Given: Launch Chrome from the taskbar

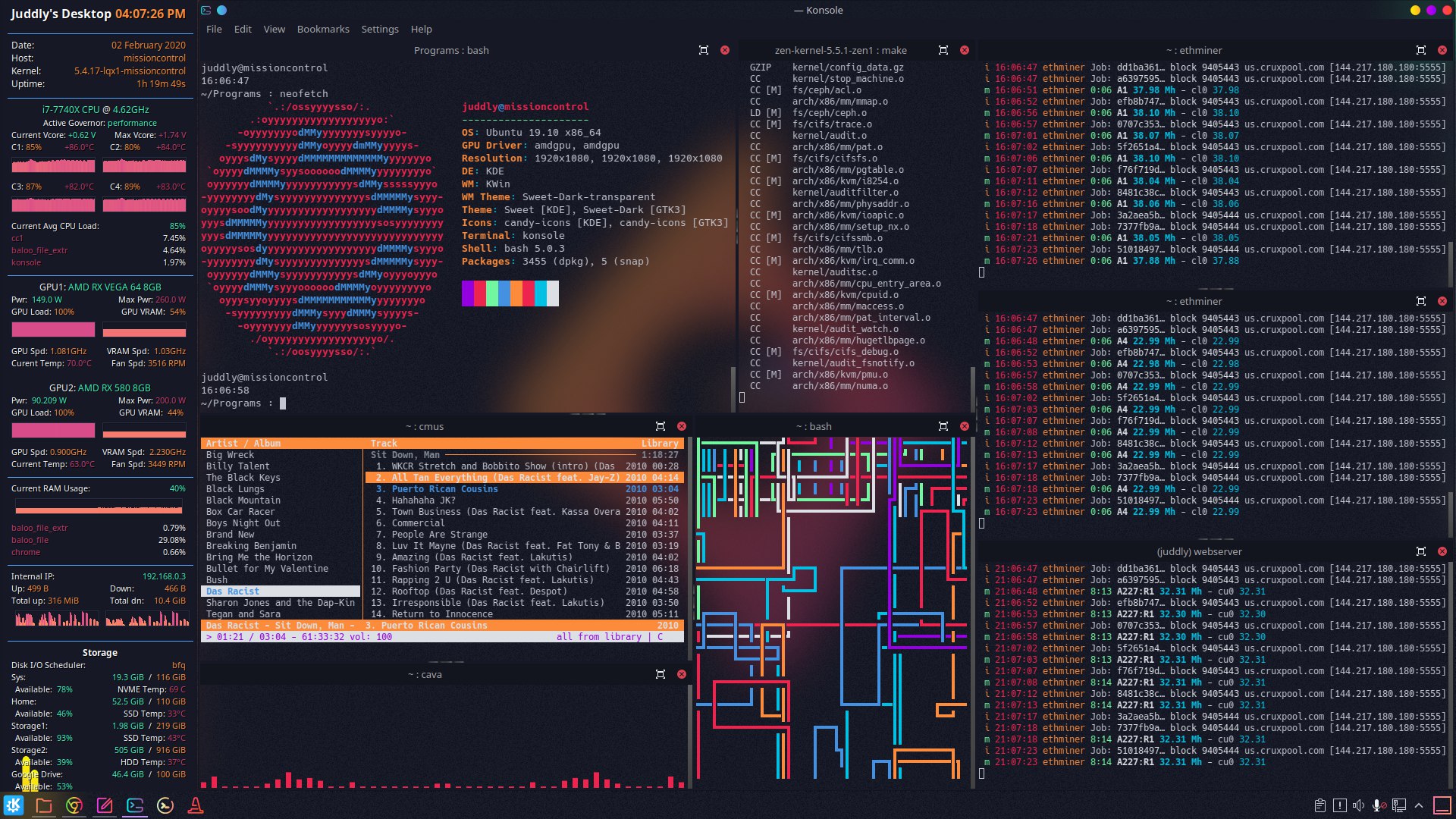Looking at the screenshot, I should (74, 805).
